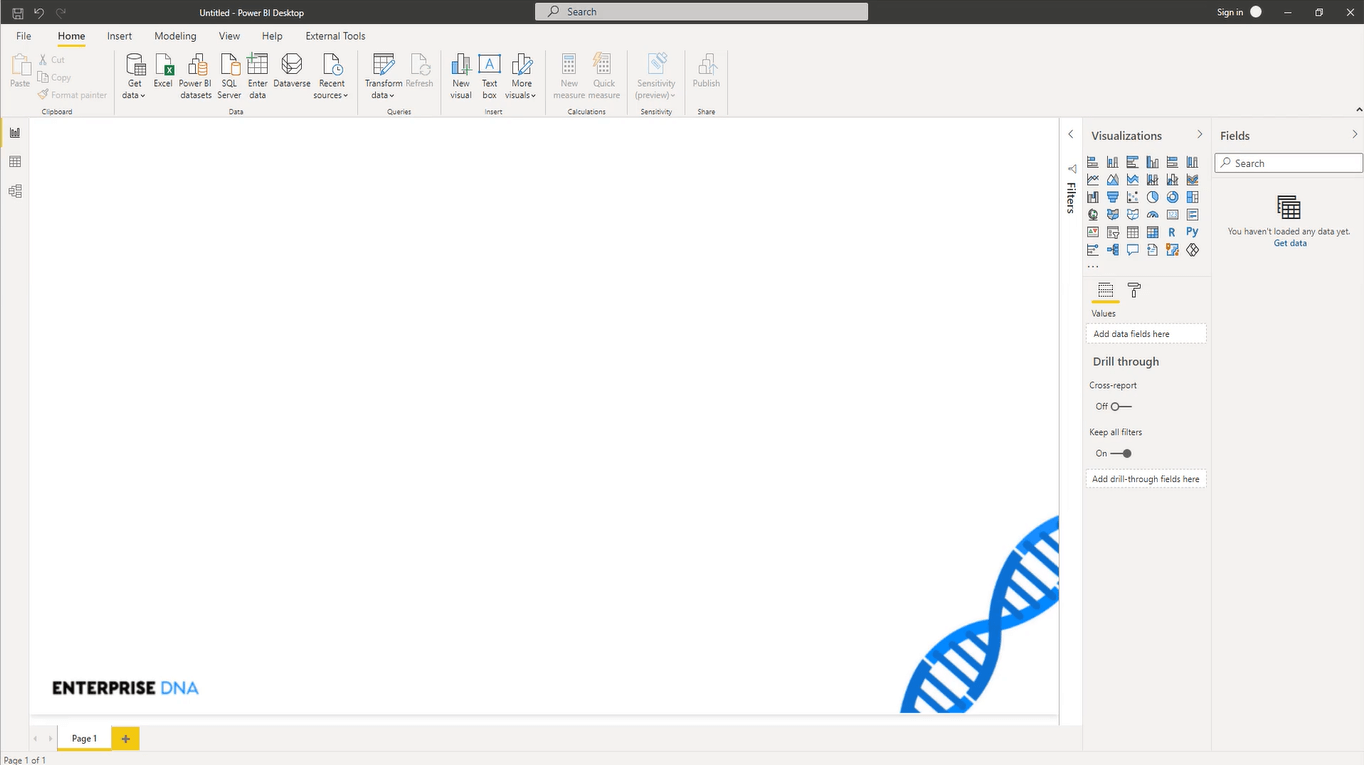
Task: Select the Gauge visual
Action: [1153, 215]
